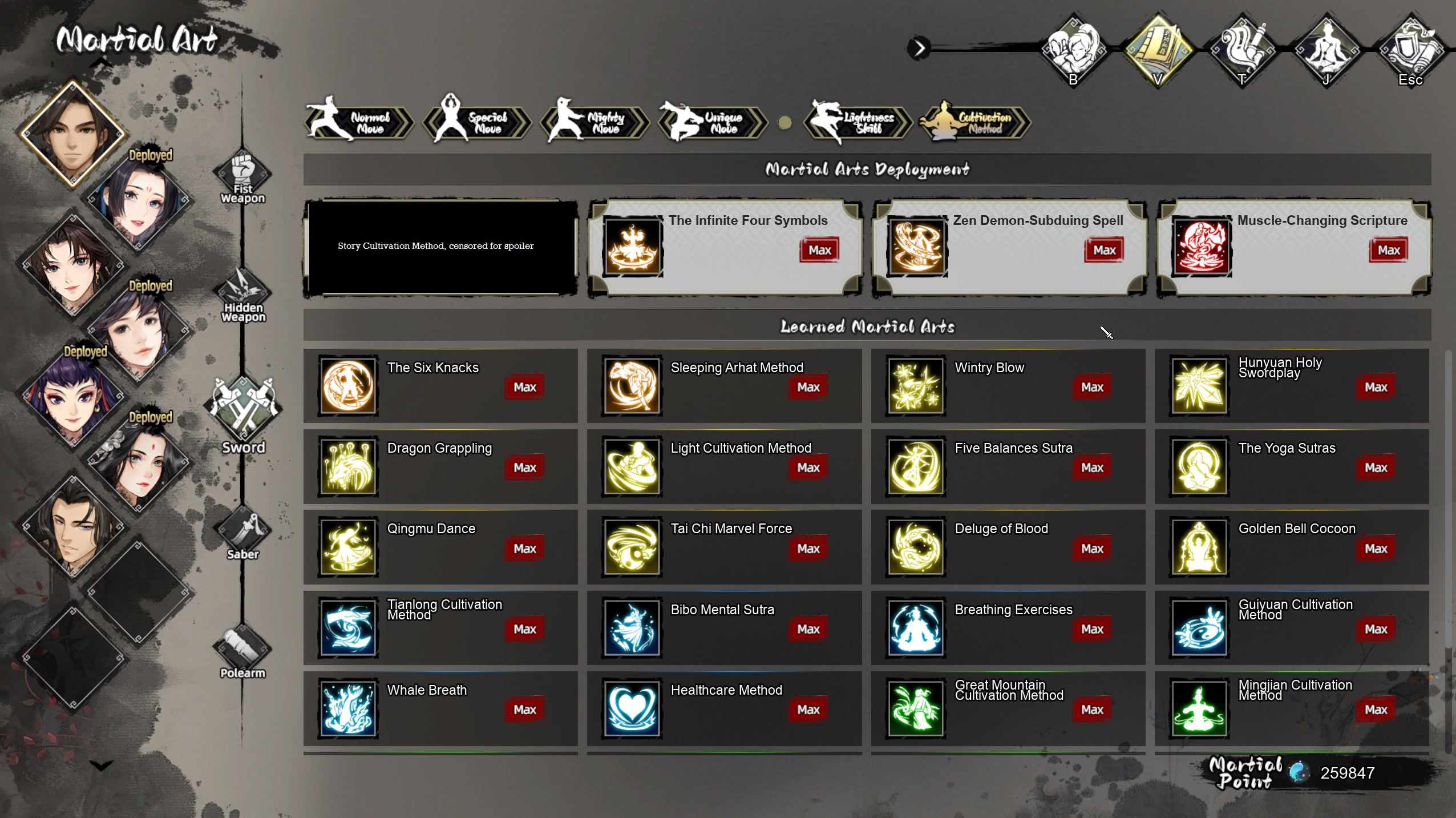The image size is (1456, 818).
Task: Open the meditation menu icon labeled J
Action: tap(1326, 50)
